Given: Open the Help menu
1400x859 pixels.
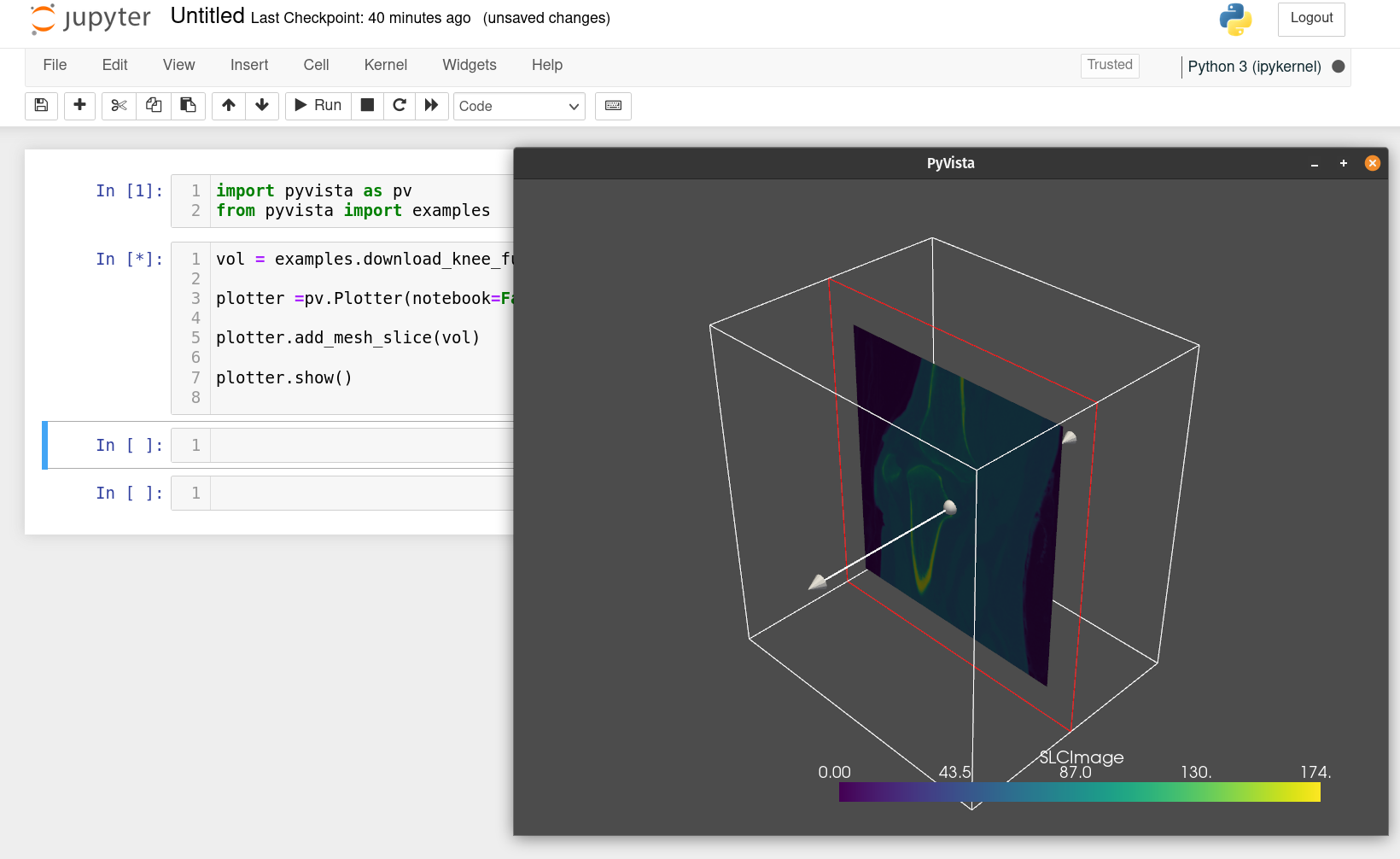Looking at the screenshot, I should (x=546, y=65).
